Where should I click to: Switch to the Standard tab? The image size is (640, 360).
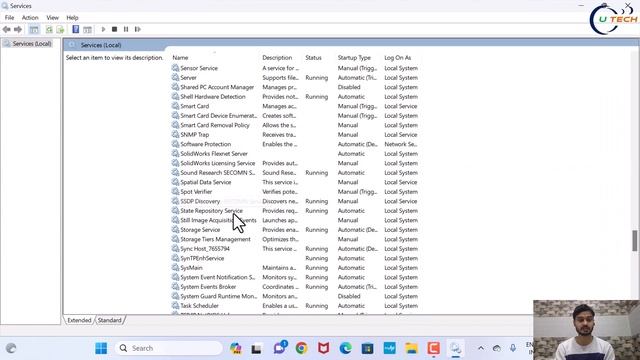(109, 320)
